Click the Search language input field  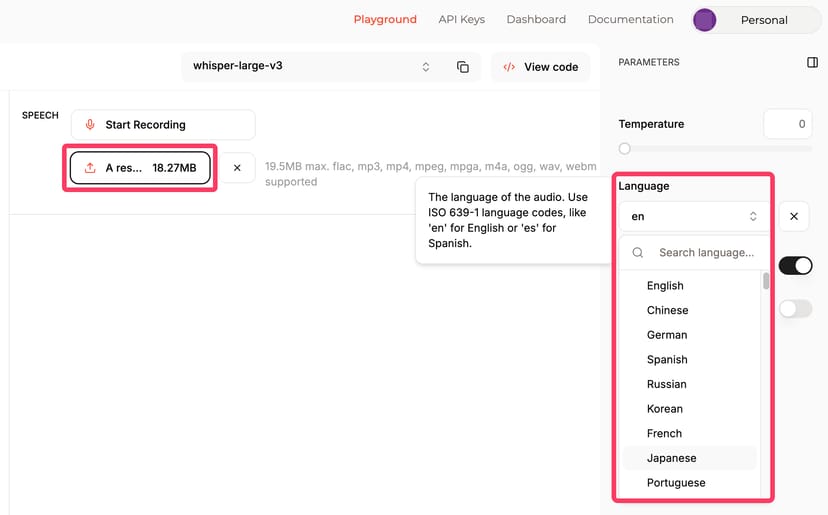(706, 253)
